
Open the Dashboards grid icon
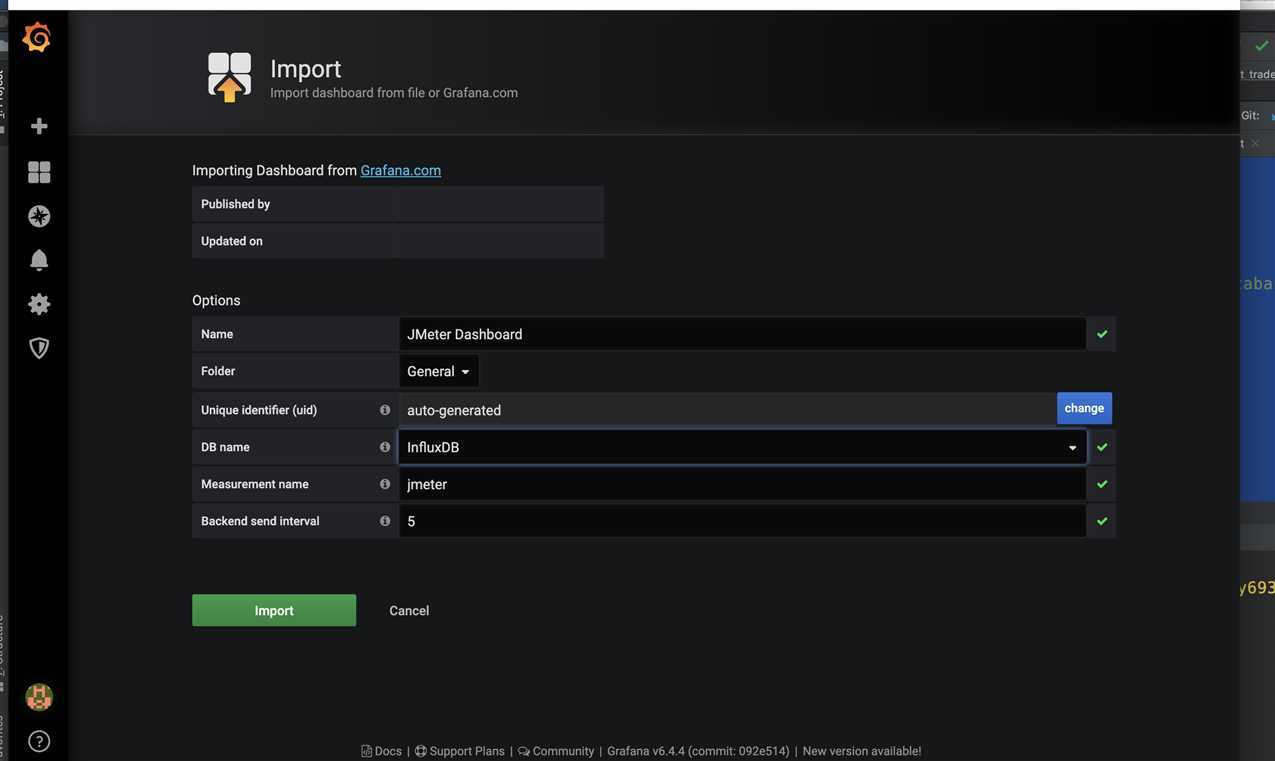(x=39, y=172)
